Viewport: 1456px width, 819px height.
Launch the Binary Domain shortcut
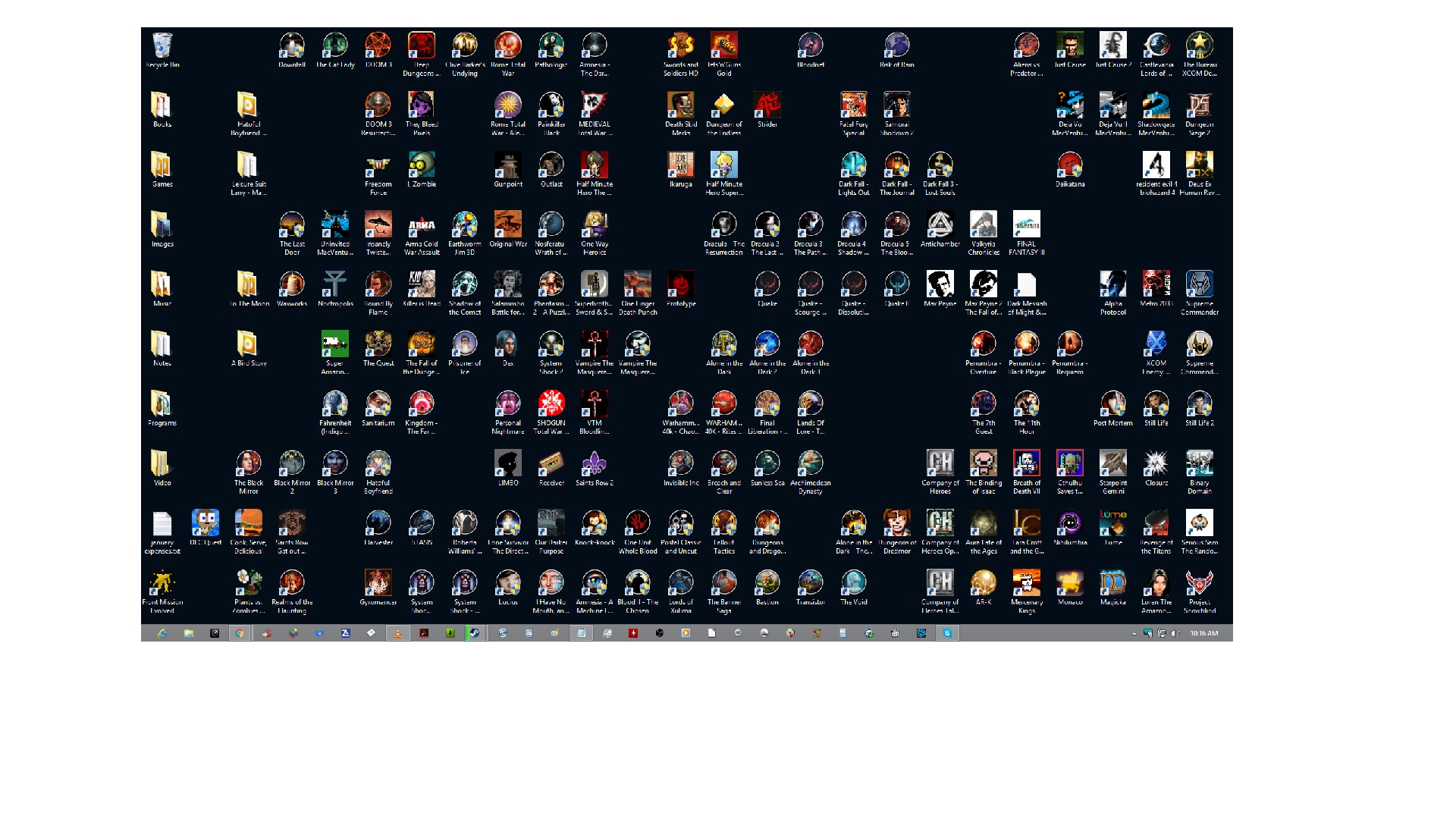click(x=1200, y=472)
